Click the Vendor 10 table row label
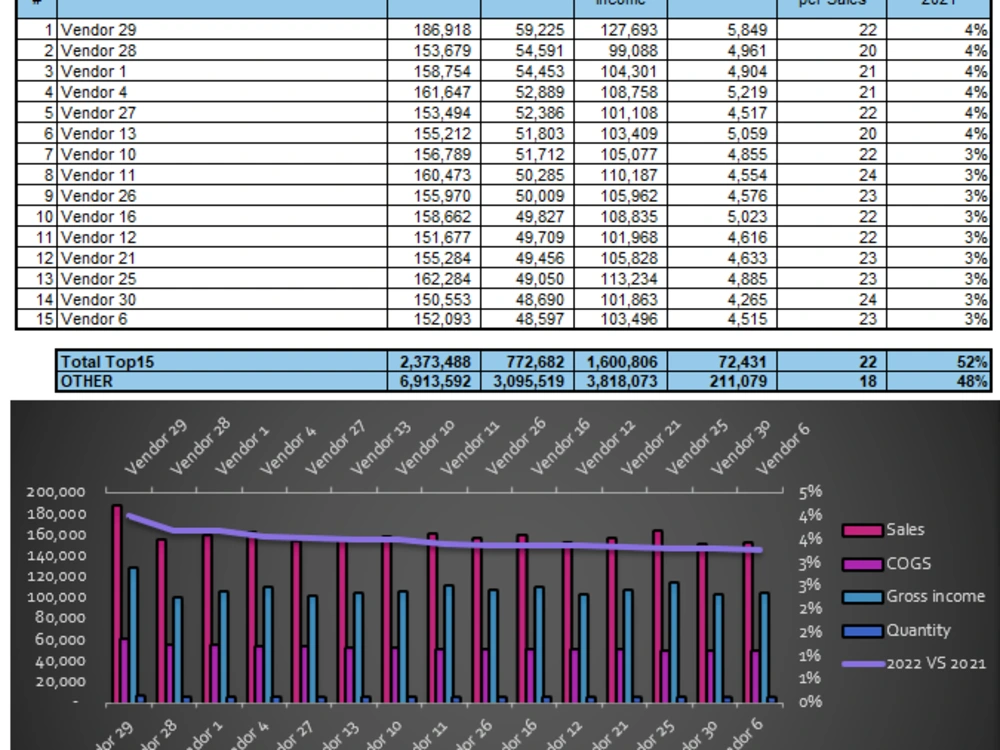 pos(222,154)
